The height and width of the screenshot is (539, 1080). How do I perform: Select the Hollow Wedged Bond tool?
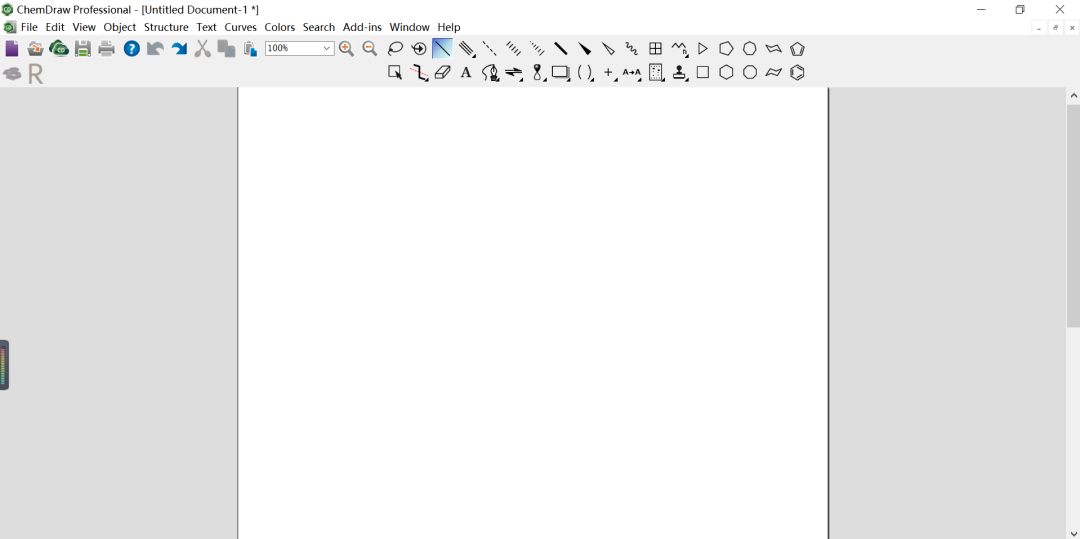(608, 48)
